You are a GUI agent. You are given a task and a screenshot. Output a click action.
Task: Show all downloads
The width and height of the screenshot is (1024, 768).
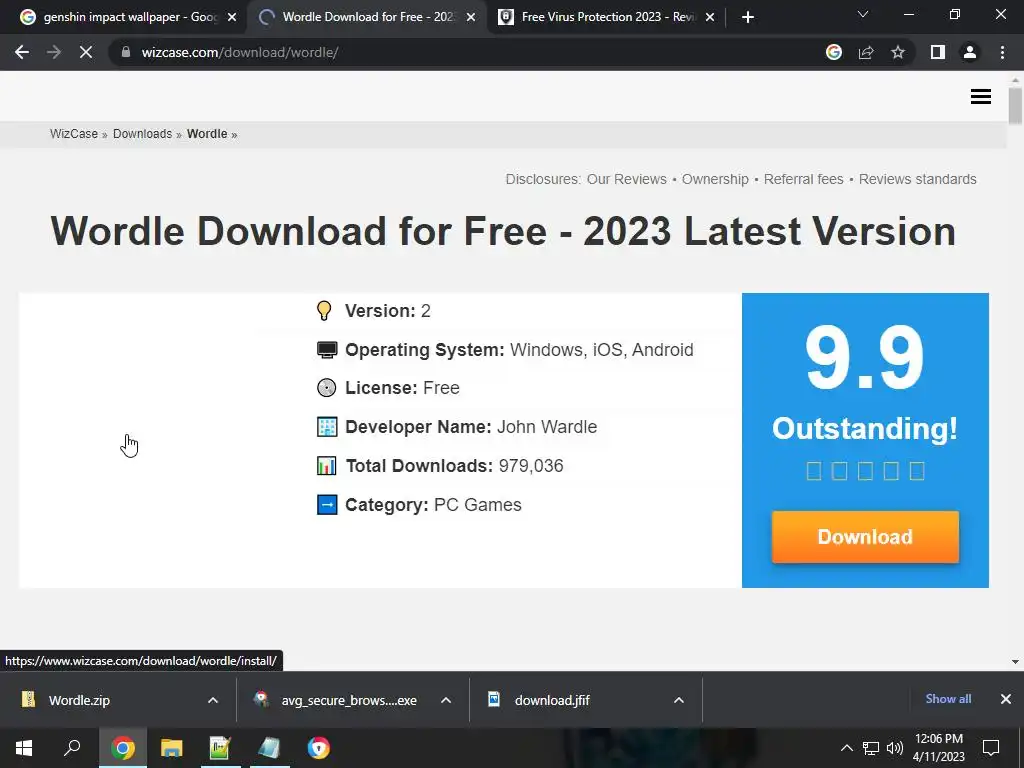click(948, 699)
